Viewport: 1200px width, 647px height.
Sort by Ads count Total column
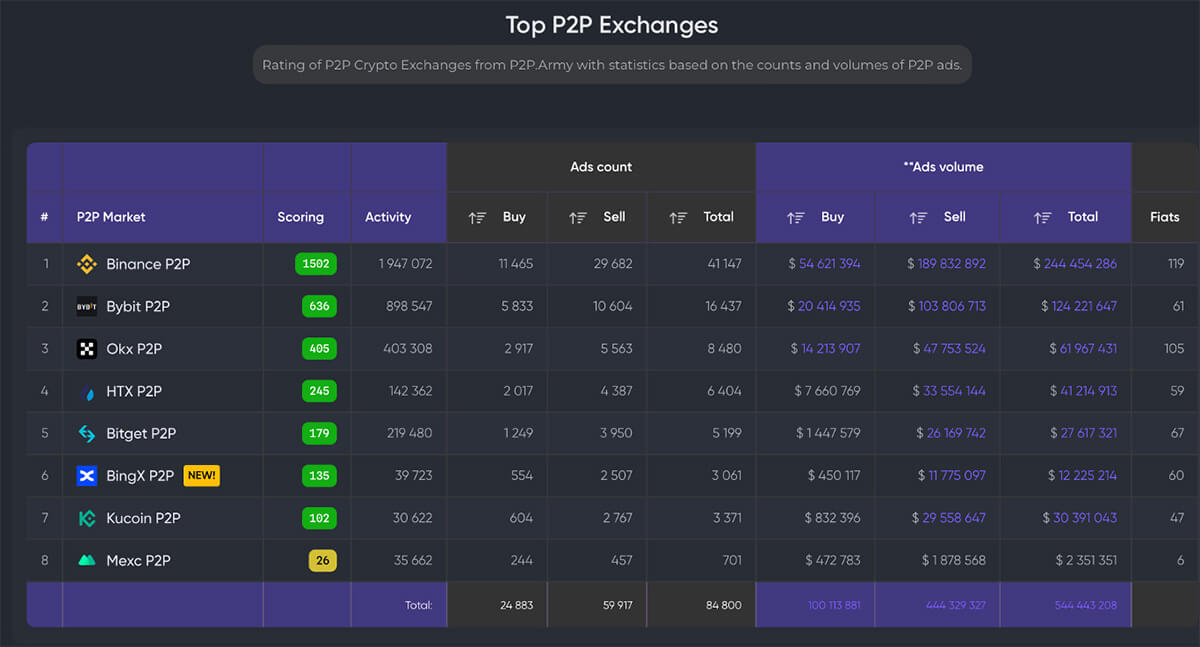click(678, 217)
